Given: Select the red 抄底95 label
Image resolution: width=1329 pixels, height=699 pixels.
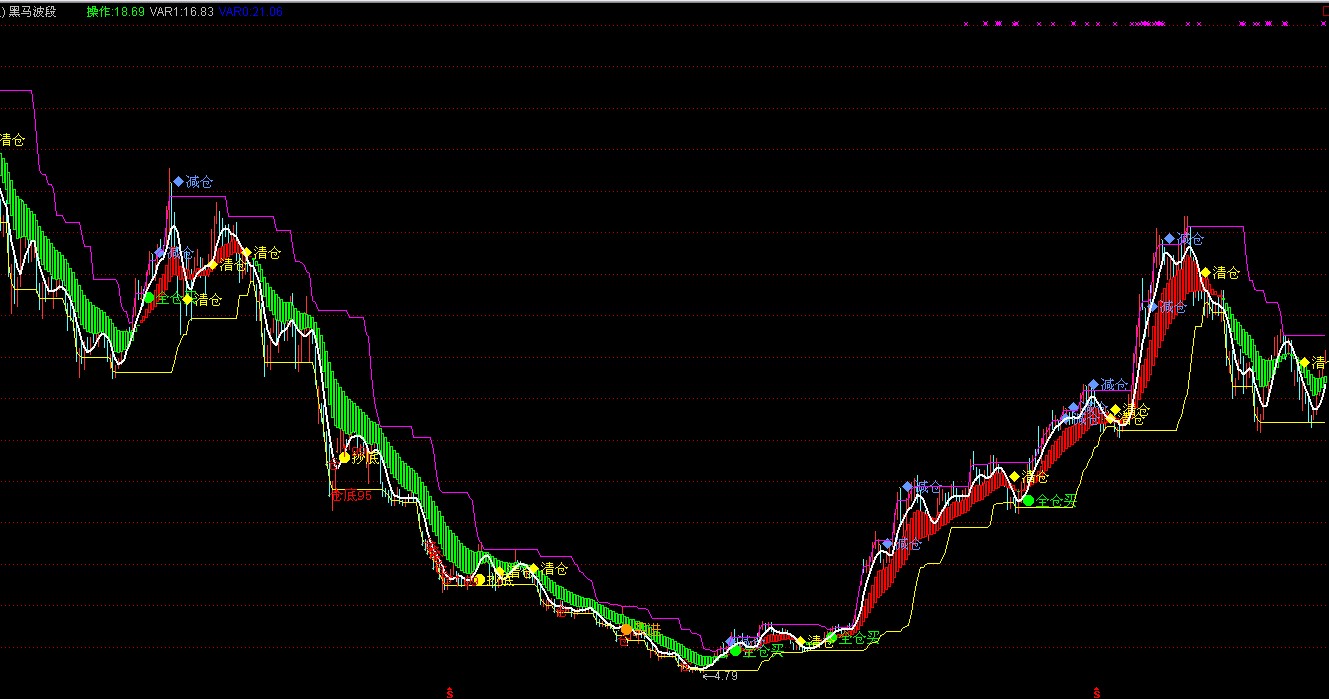Looking at the screenshot, I should (x=351, y=495).
